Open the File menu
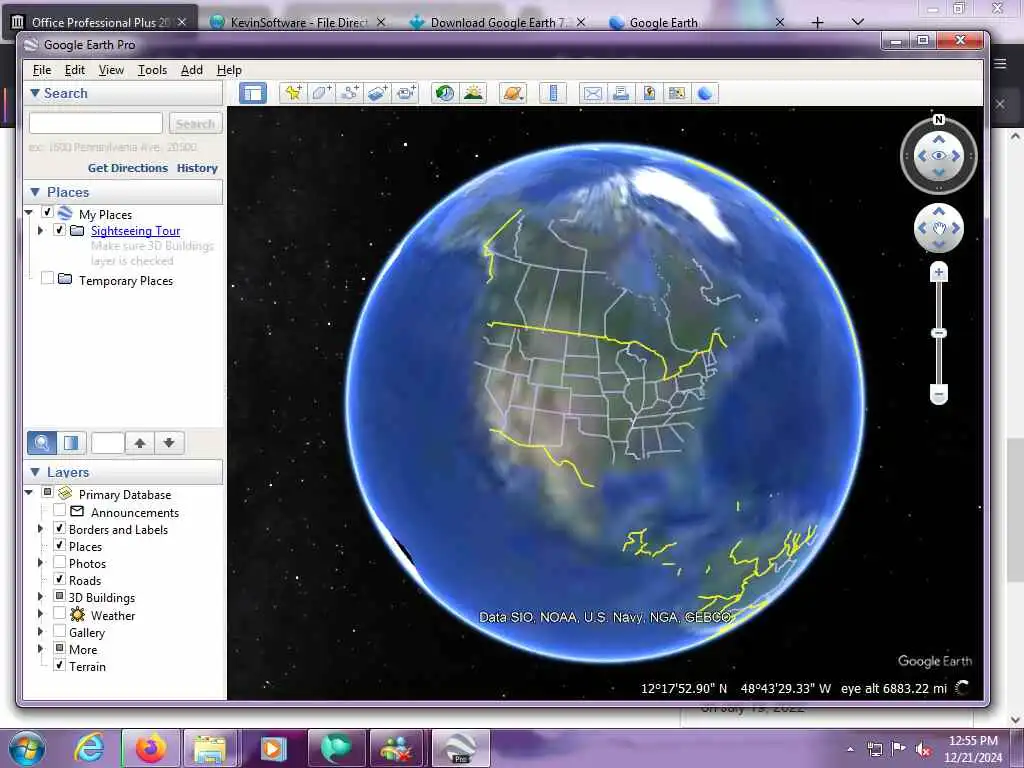The height and width of the screenshot is (768, 1024). [42, 70]
